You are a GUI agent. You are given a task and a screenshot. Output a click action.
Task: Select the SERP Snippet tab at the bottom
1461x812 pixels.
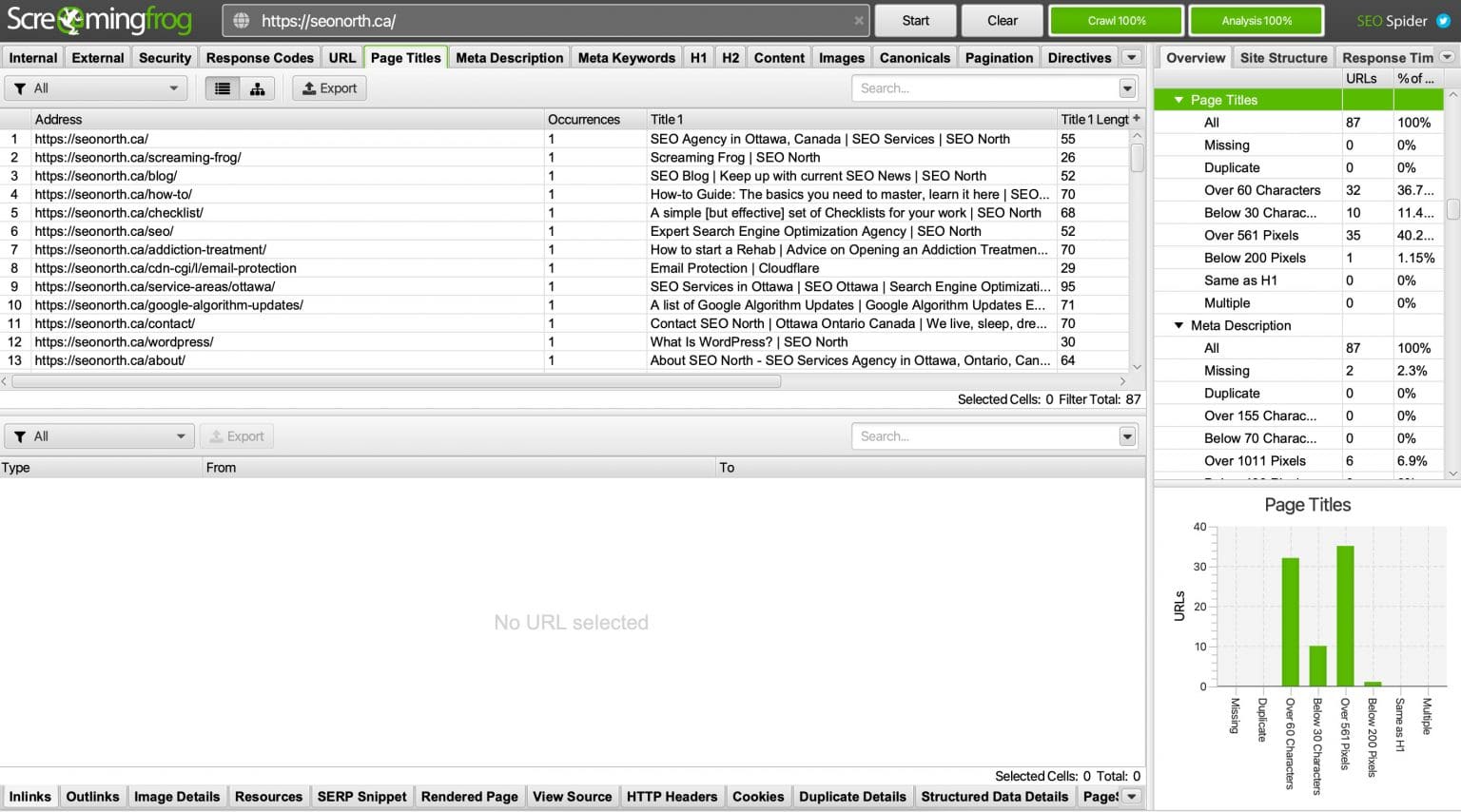(361, 797)
